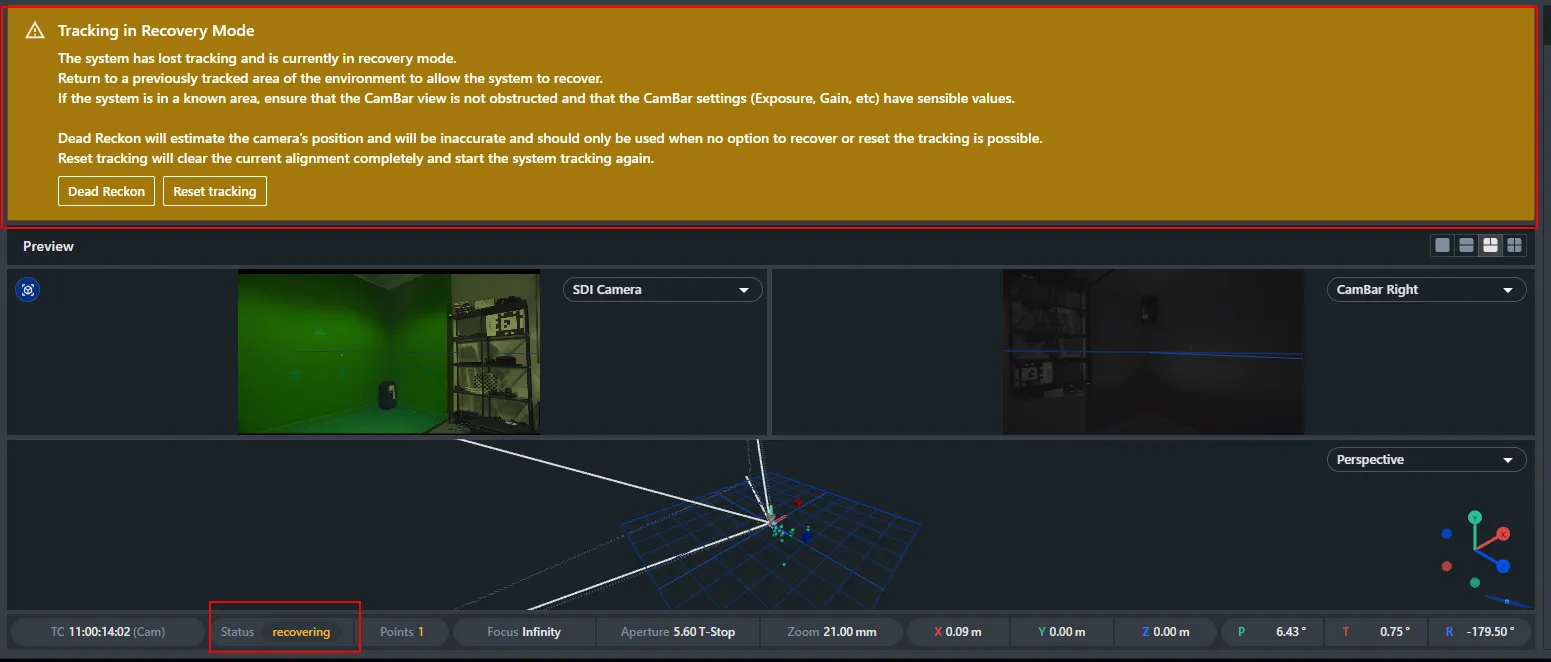Snap view to the labeled blue Z handle
1551x662 pixels.
1503,566
